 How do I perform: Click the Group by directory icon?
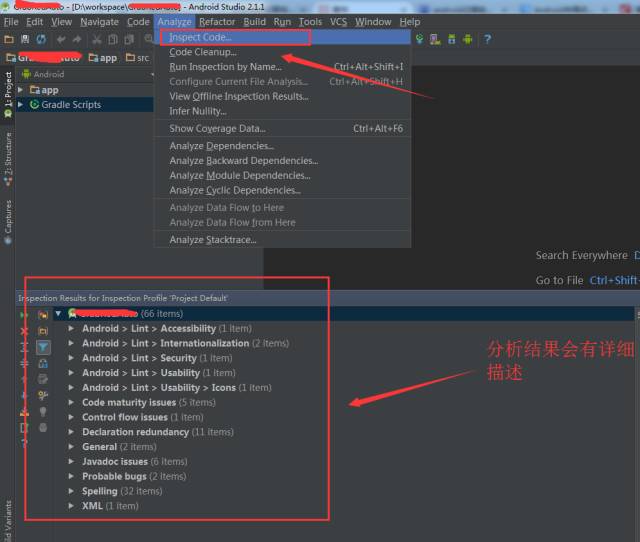[43, 331]
